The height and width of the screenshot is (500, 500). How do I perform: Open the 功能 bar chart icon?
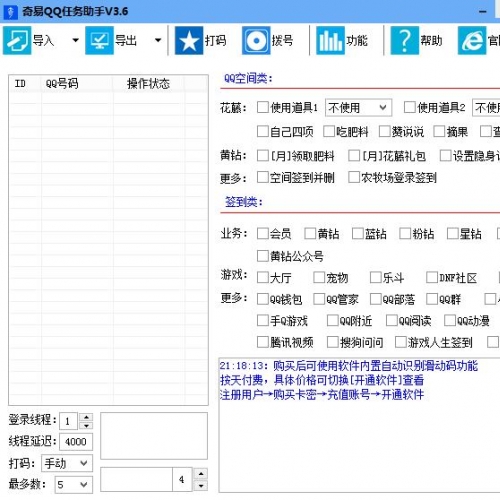pos(330,41)
